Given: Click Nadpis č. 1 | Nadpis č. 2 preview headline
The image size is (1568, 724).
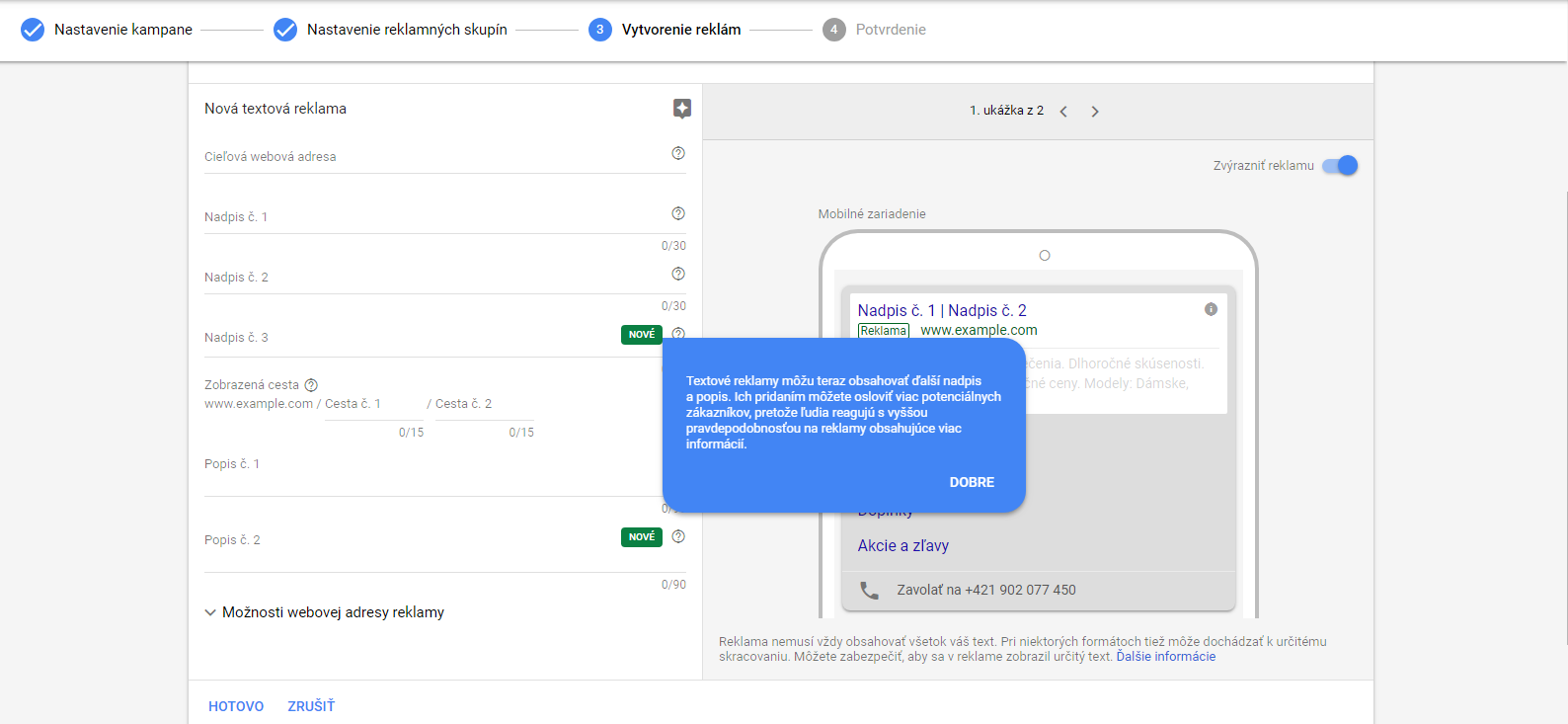Looking at the screenshot, I should [x=942, y=310].
